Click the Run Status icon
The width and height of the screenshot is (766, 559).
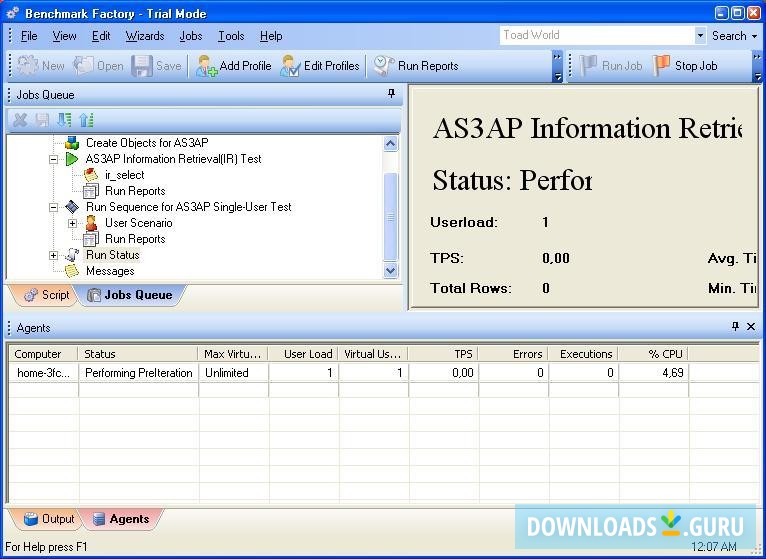coord(72,255)
